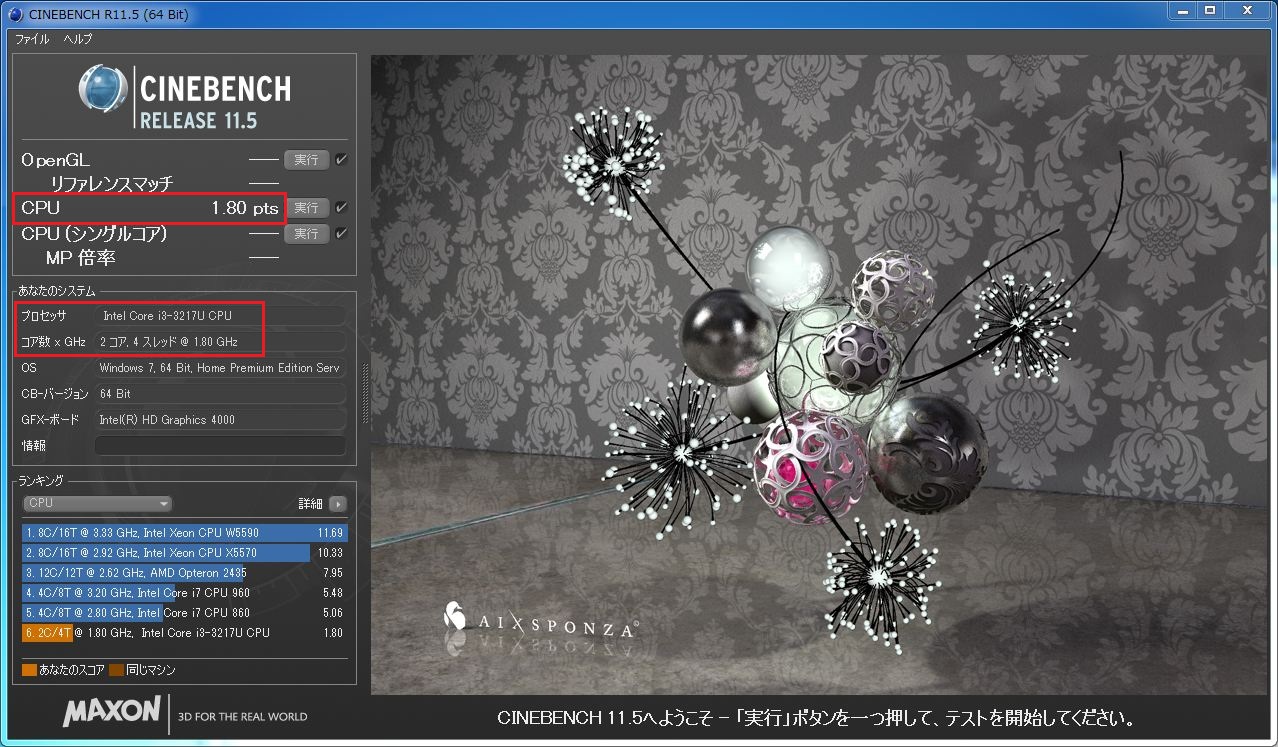Click the リファレンスマッチ label

point(112,184)
